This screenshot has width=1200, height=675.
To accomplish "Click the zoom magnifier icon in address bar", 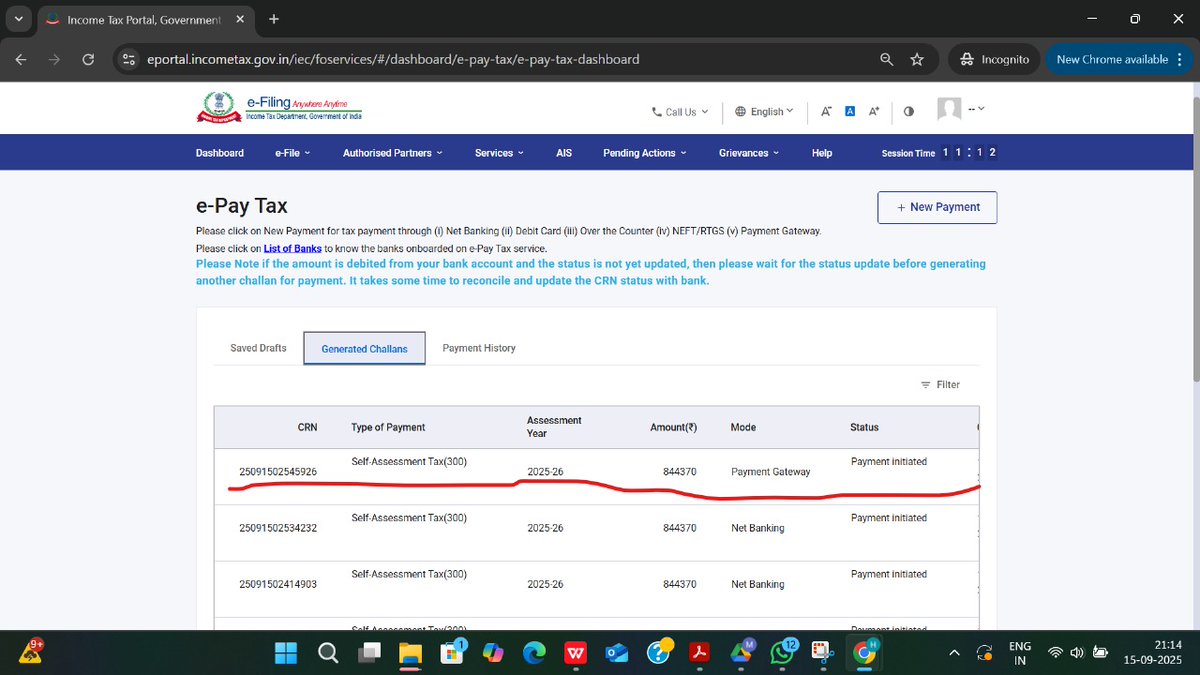I will click(x=886, y=60).
